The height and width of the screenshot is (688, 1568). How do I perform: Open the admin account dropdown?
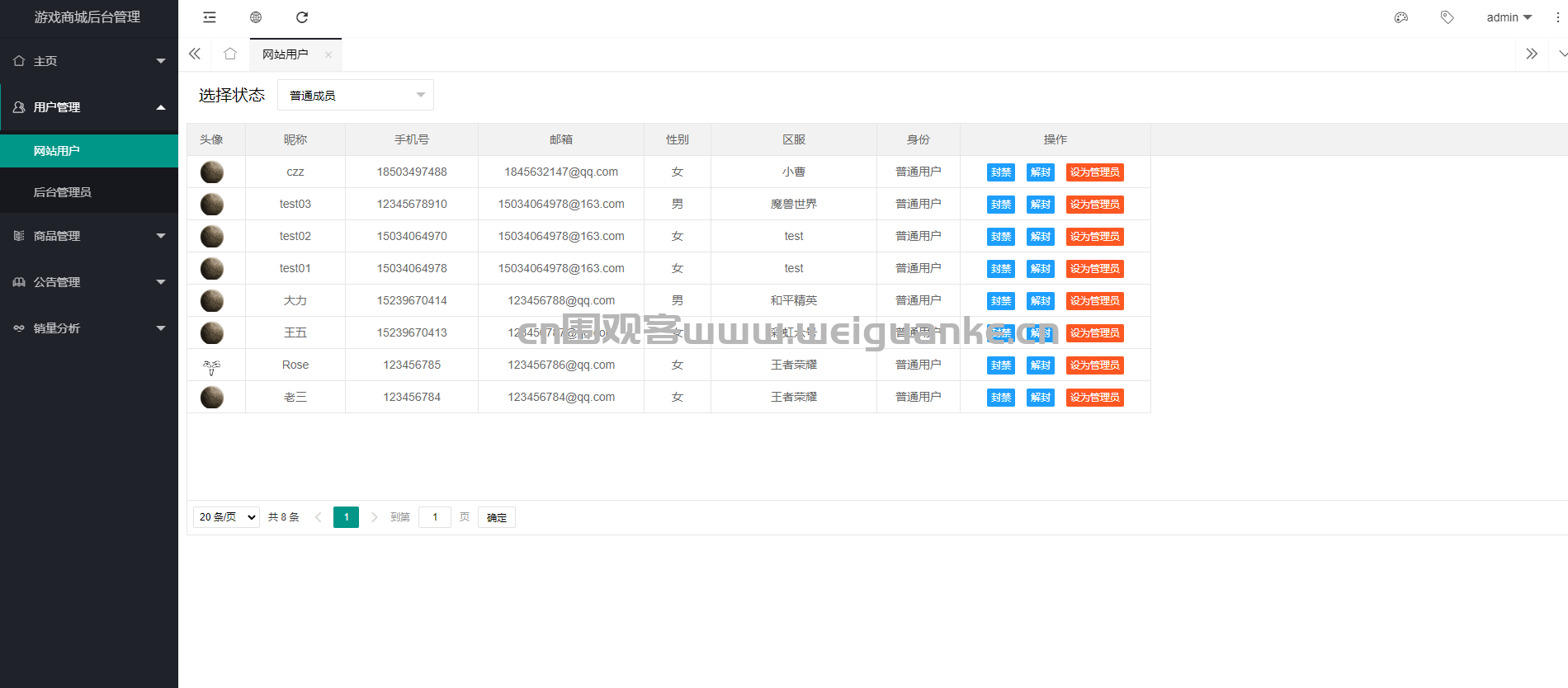tap(1509, 17)
